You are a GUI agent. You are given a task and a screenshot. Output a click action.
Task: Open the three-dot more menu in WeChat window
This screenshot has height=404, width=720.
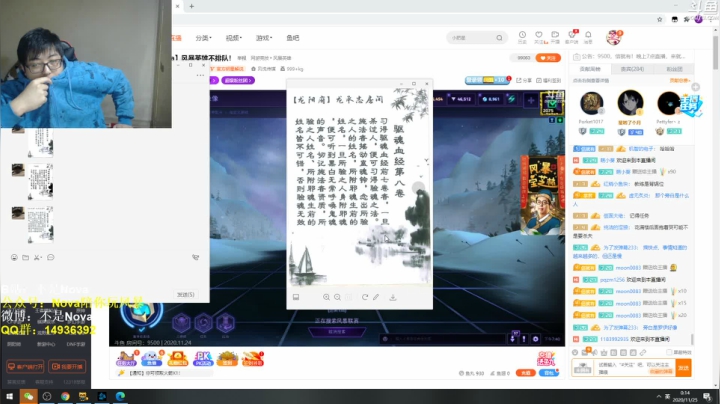click(x=200, y=75)
